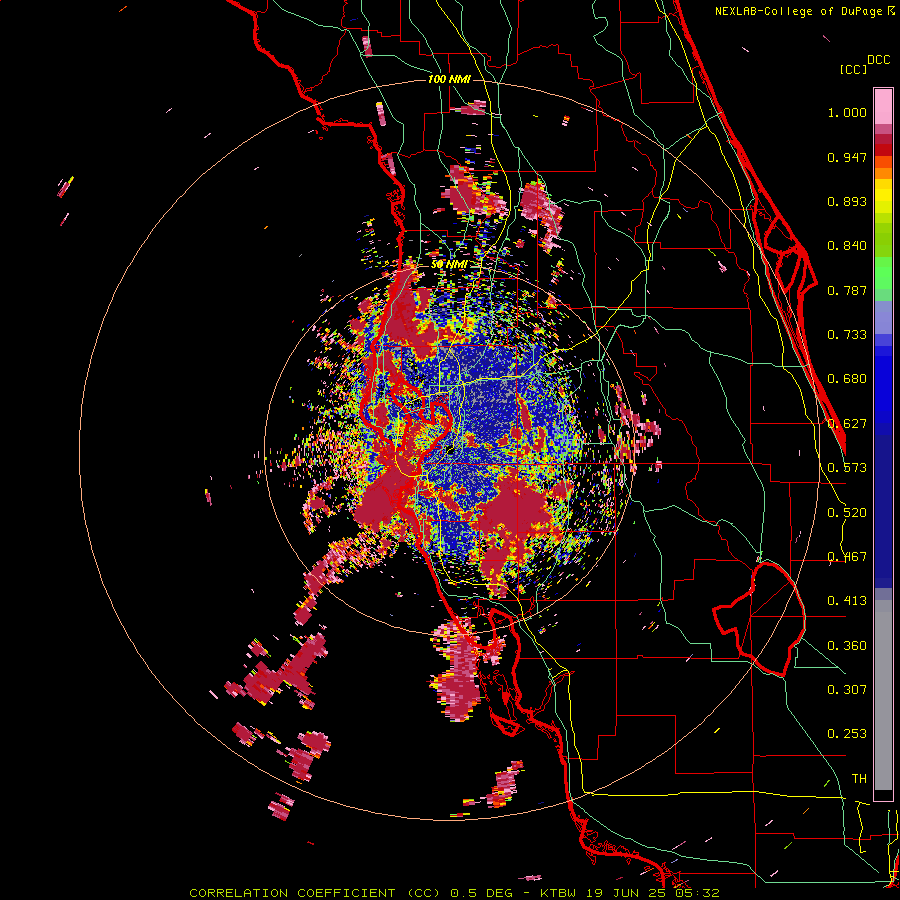Select the 0.413 color scale value

847,601
